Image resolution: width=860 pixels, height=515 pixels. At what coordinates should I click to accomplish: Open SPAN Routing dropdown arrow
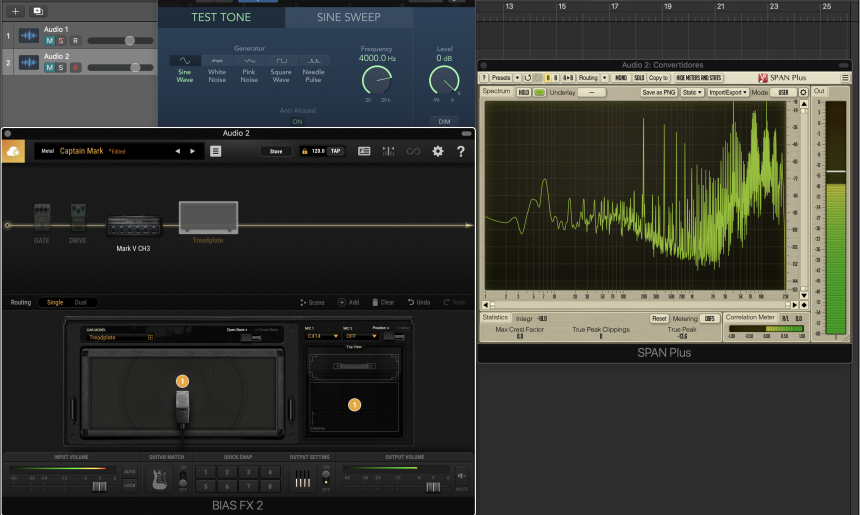point(604,78)
